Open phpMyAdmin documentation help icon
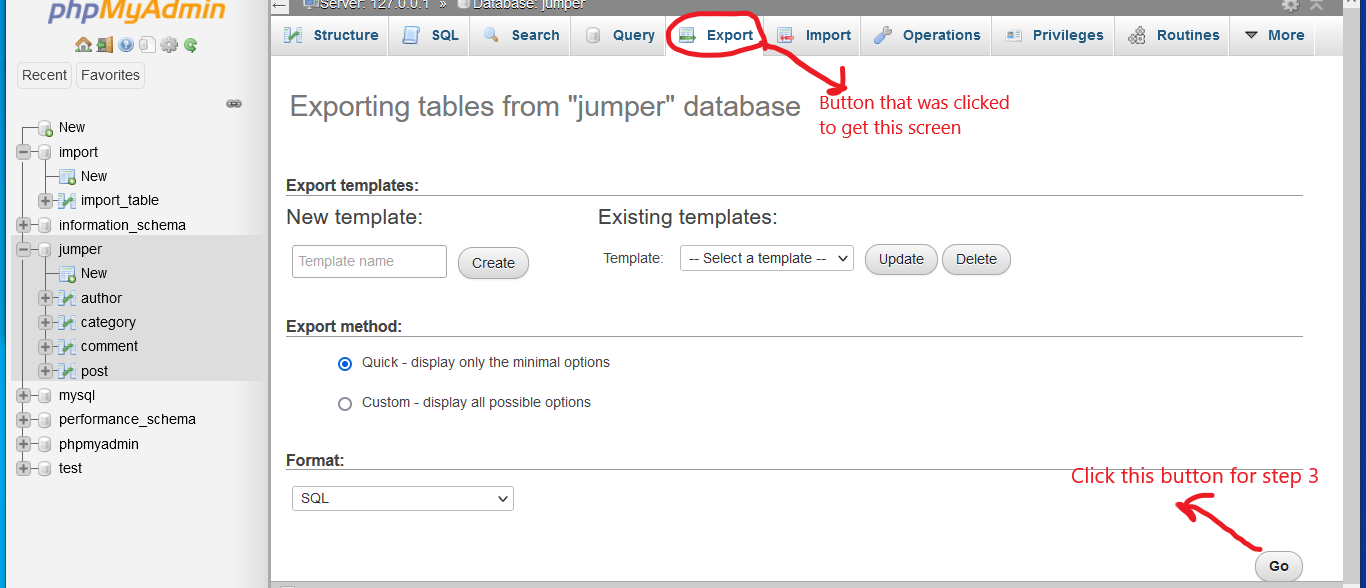 click(x=126, y=45)
